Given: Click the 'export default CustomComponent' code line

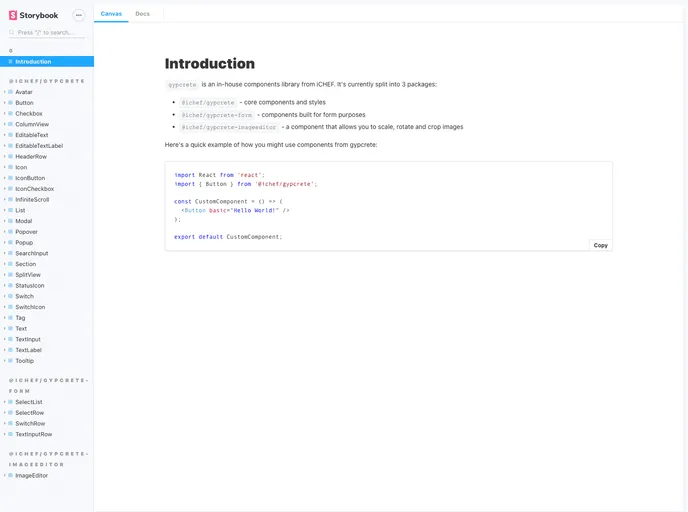Looking at the screenshot, I should 228,237.
